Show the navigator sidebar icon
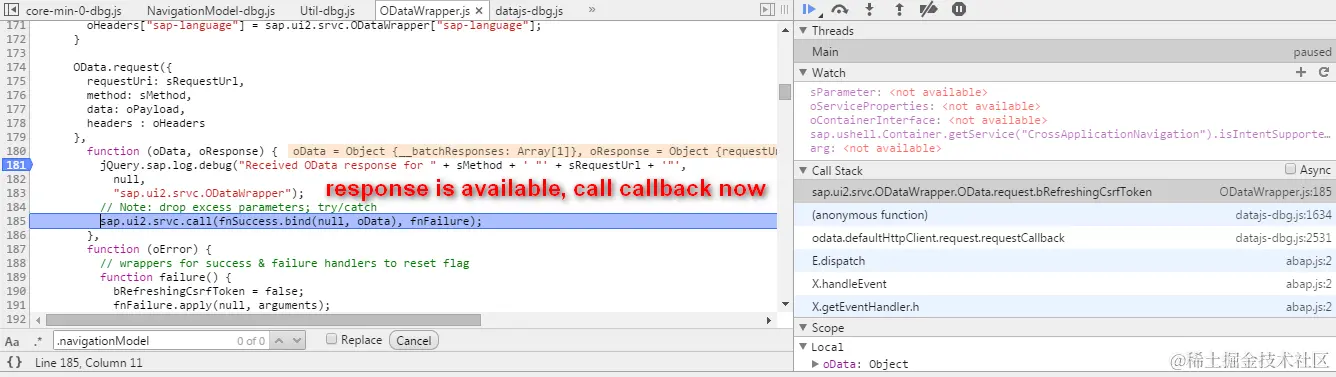 [10, 9]
